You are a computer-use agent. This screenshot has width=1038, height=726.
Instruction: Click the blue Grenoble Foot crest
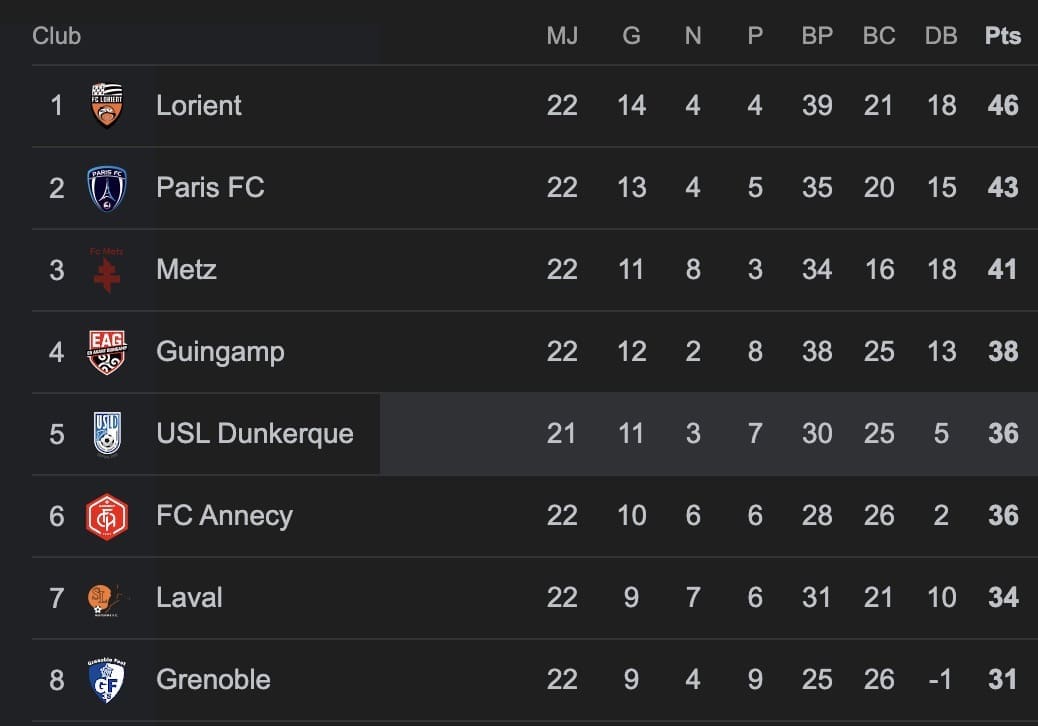[107, 680]
